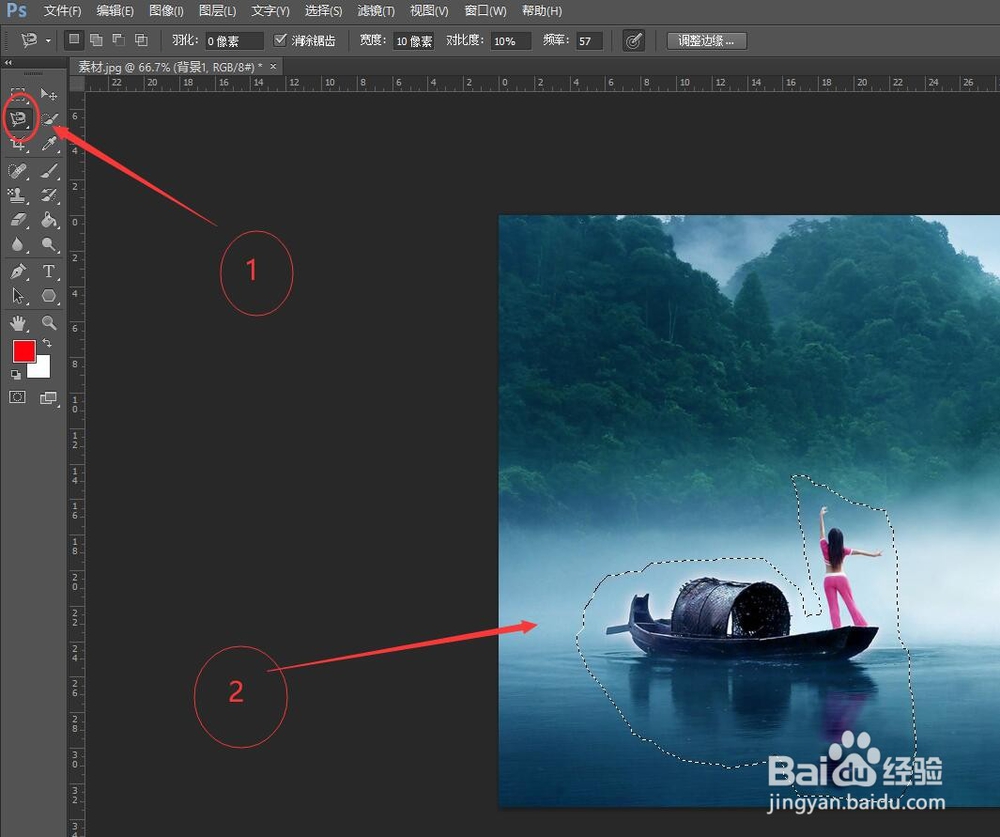The height and width of the screenshot is (837, 1000).
Task: Choose Subtract from Selection mode
Action: click(119, 40)
